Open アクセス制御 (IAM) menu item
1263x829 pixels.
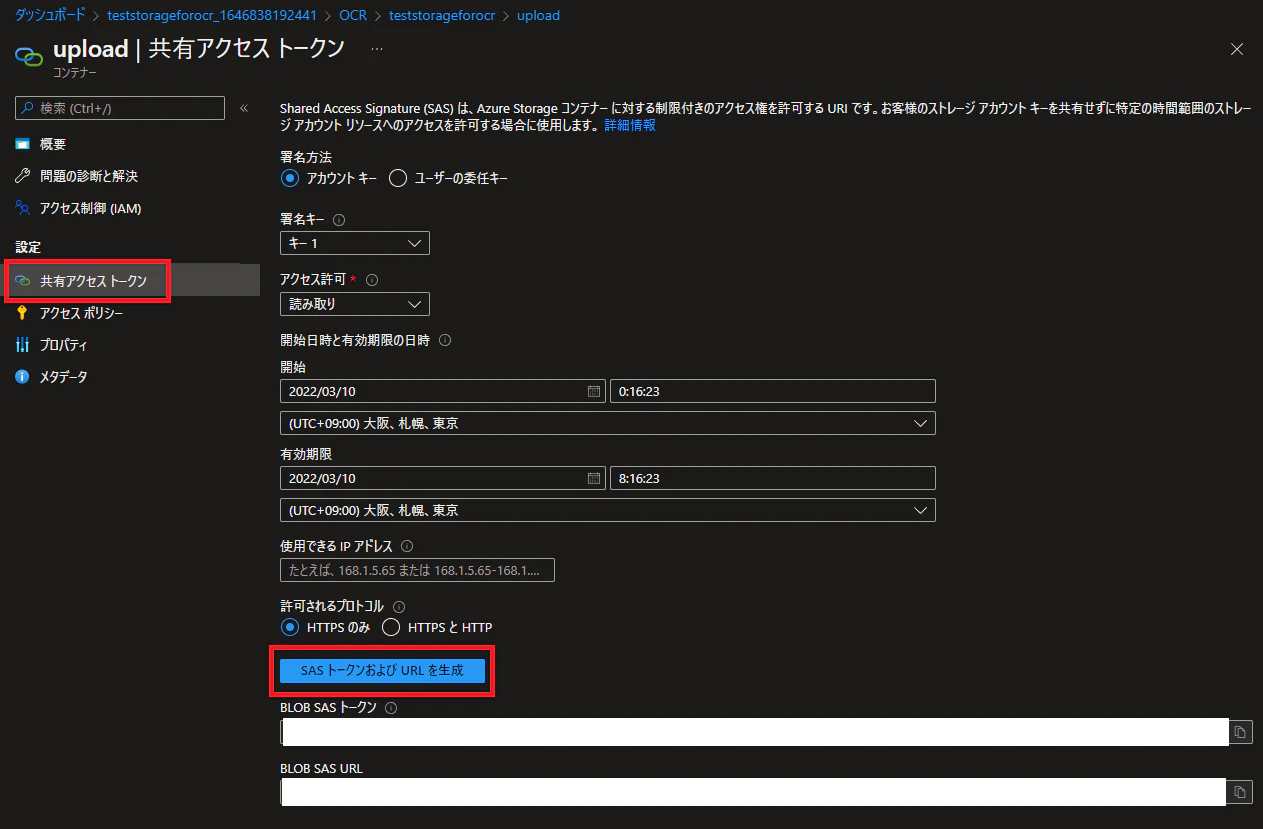tap(90, 208)
